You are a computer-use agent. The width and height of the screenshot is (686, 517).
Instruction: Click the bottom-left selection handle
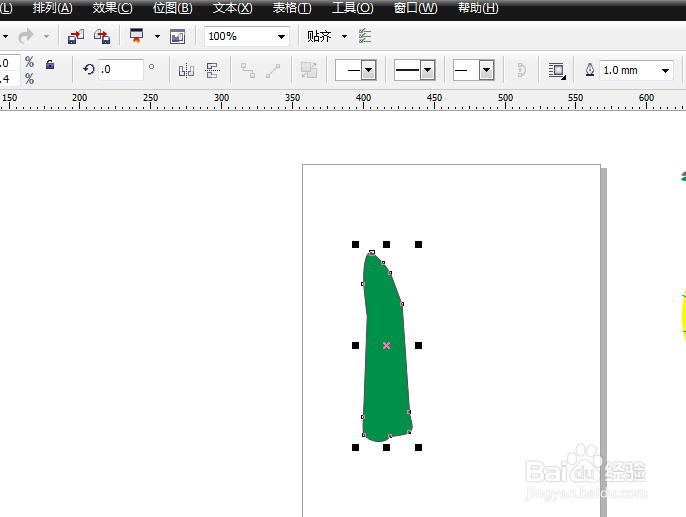tap(355, 447)
